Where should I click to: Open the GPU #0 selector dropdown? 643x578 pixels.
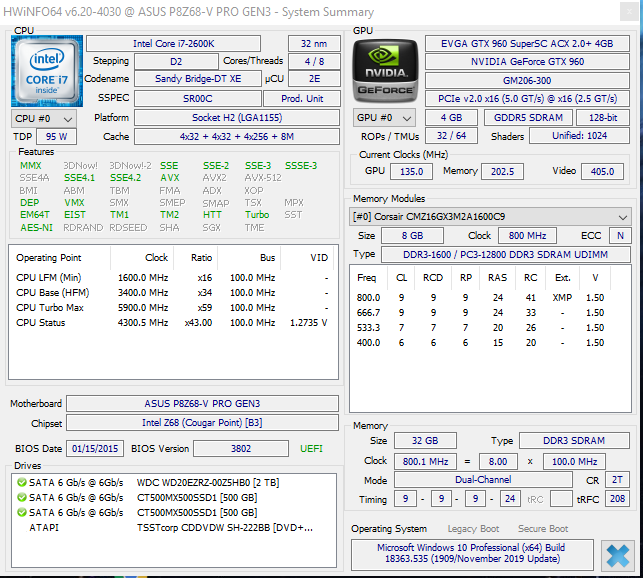click(384, 118)
